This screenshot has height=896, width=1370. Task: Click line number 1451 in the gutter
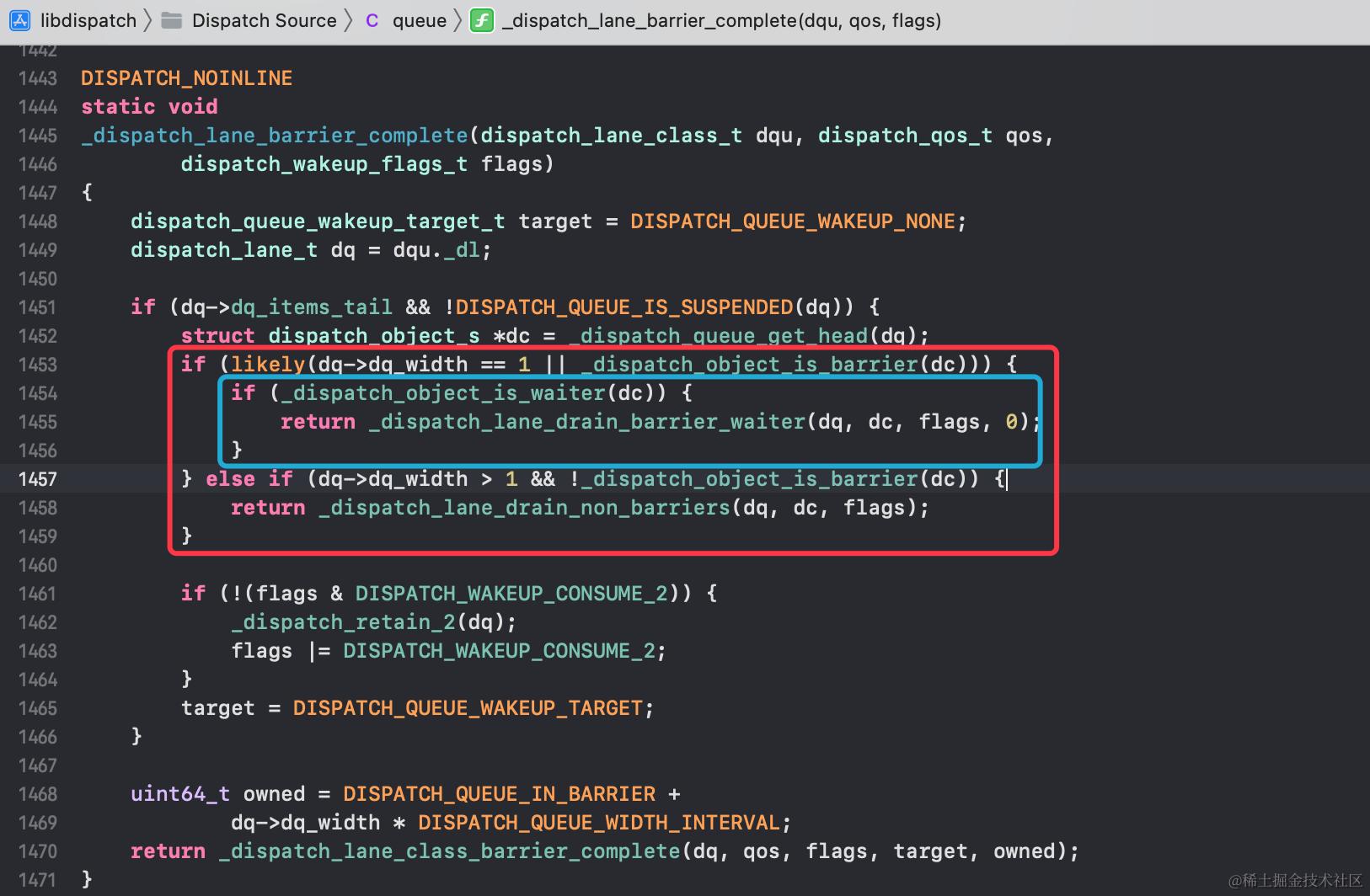coord(38,307)
